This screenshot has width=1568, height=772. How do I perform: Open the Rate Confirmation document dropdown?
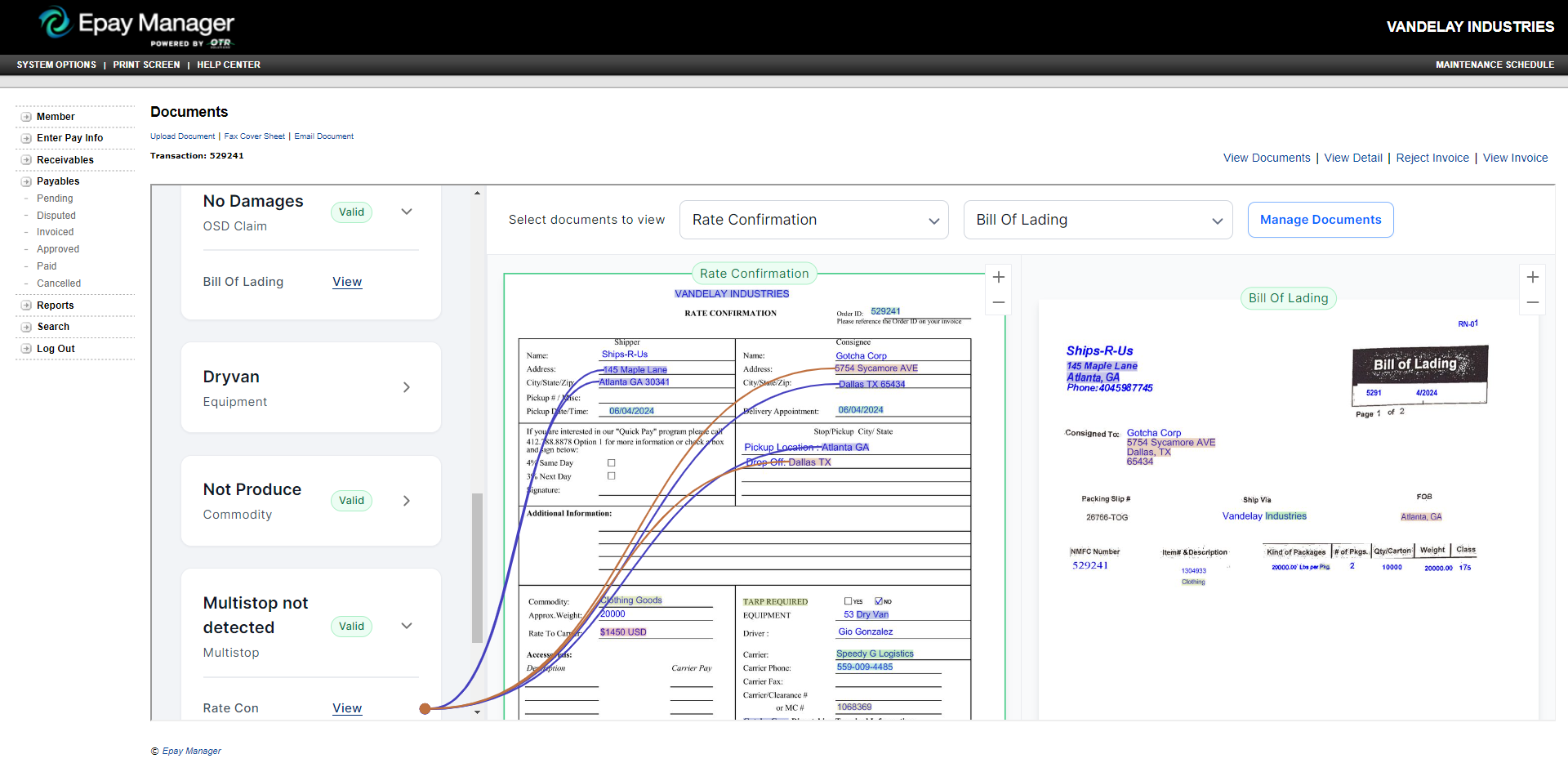814,220
